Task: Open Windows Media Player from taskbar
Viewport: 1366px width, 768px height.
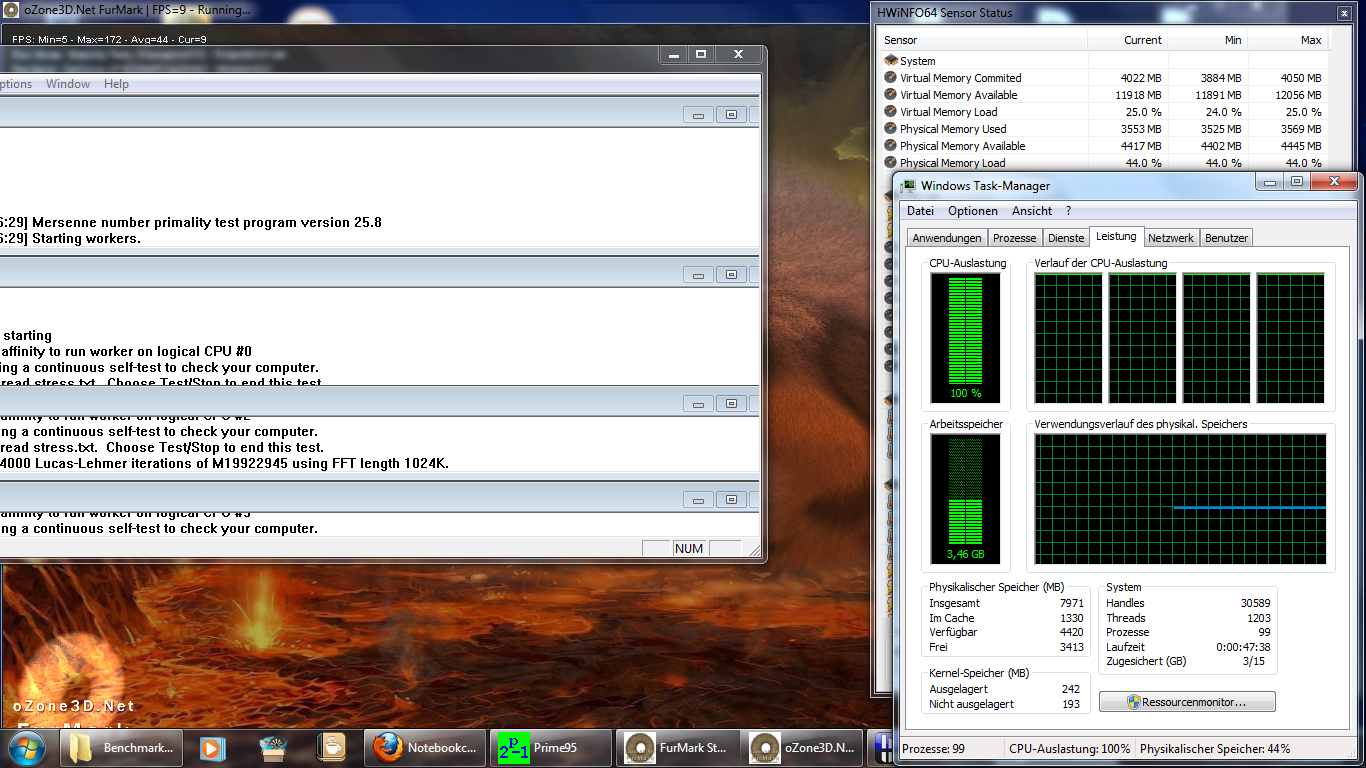Action: [211, 748]
